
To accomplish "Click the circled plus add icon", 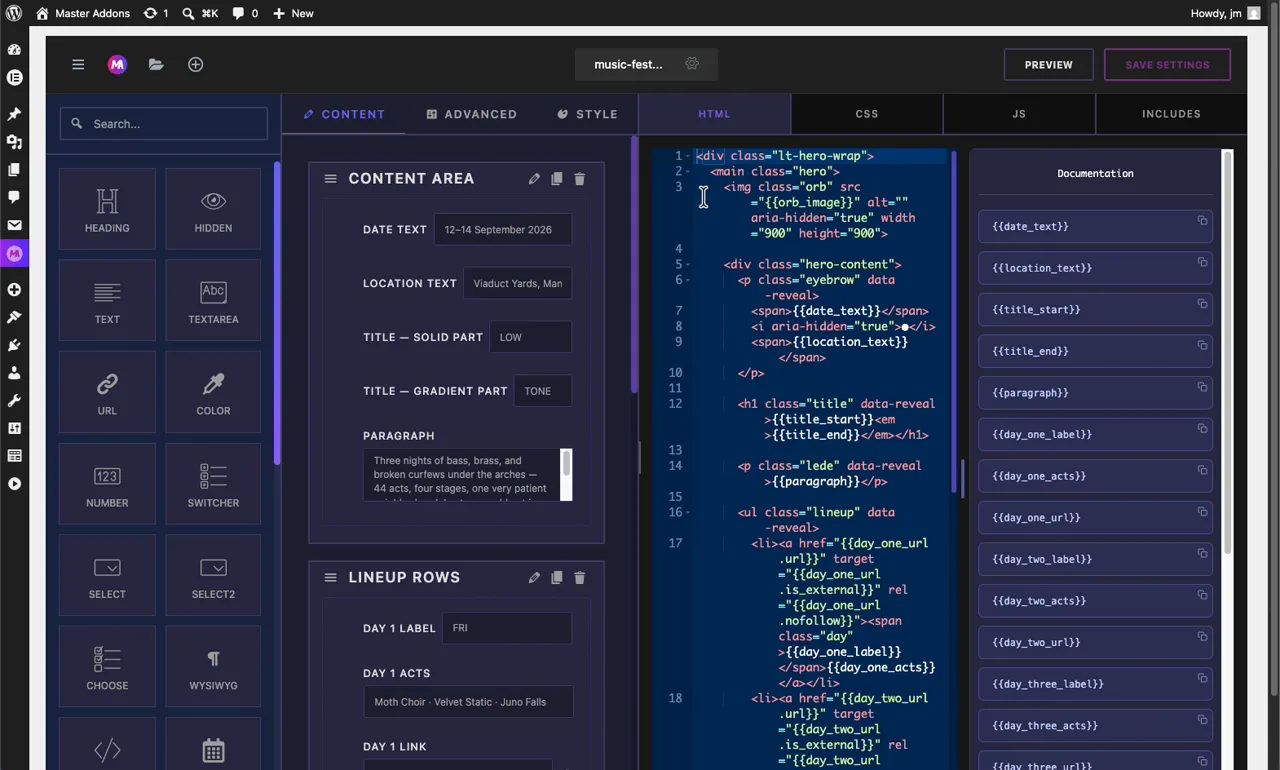I will point(195,64).
